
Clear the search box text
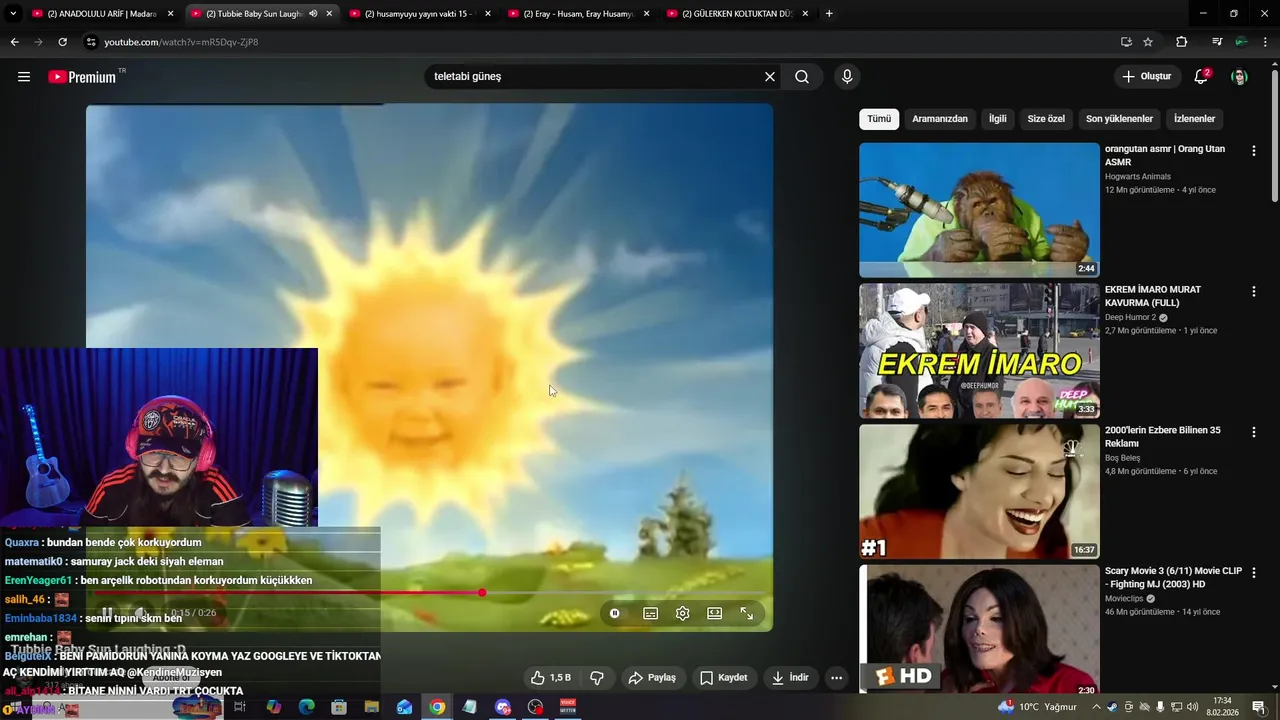(770, 77)
